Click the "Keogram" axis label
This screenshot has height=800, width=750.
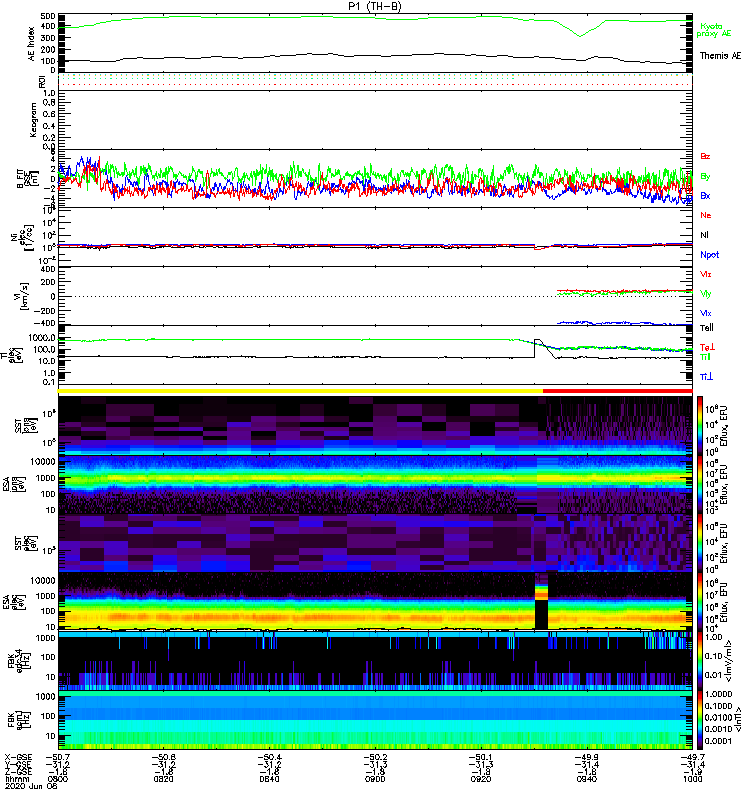click(x=33, y=120)
